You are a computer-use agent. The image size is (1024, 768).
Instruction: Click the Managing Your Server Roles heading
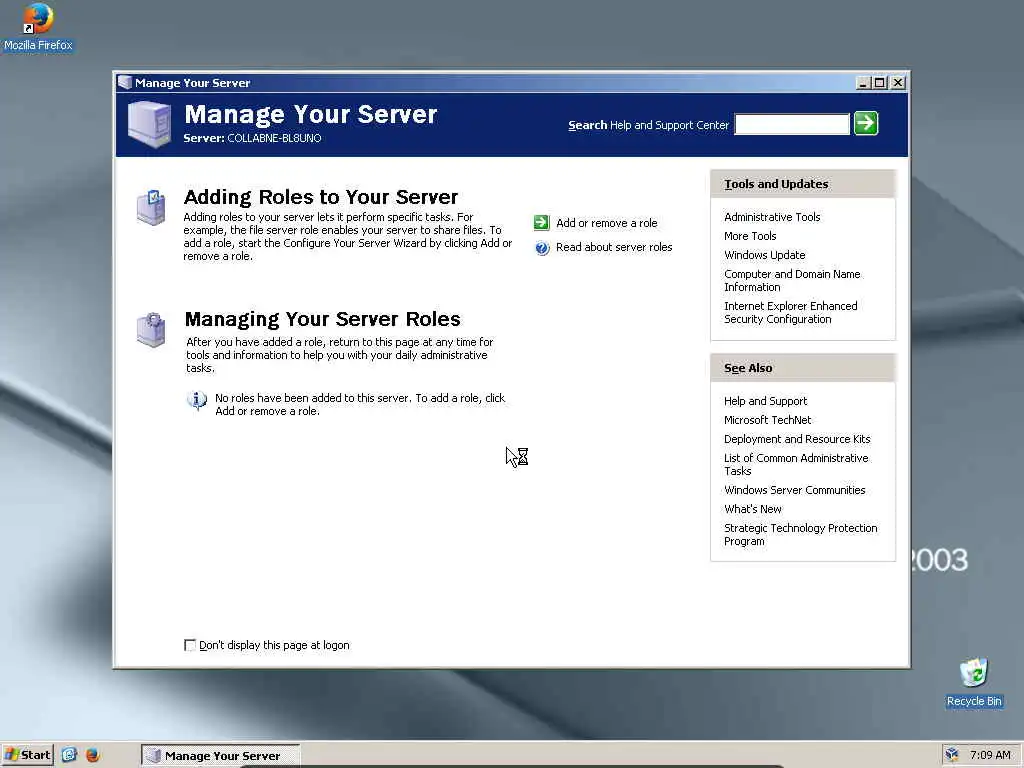point(323,319)
